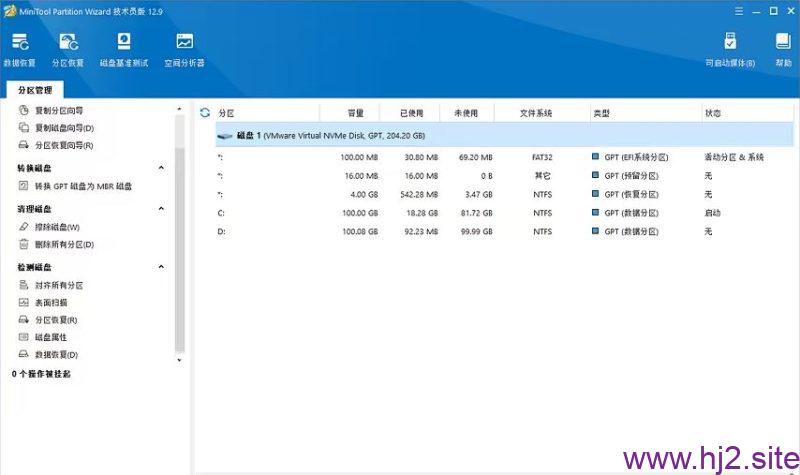800x475 pixels.
Task: Open the hamburger menu in title bar
Action: click(739, 11)
